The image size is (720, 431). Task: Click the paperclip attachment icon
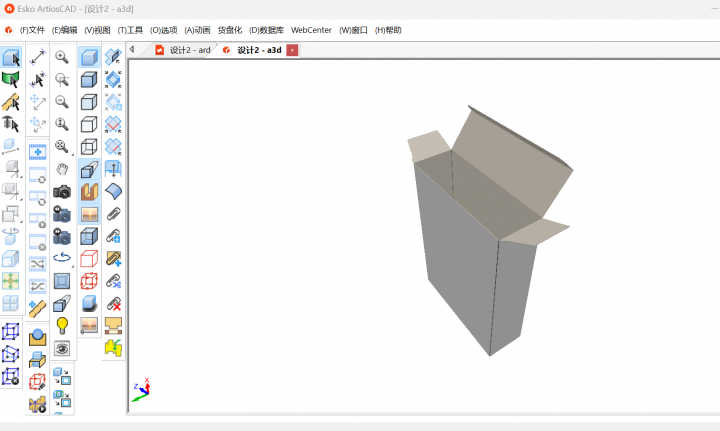pos(113,214)
